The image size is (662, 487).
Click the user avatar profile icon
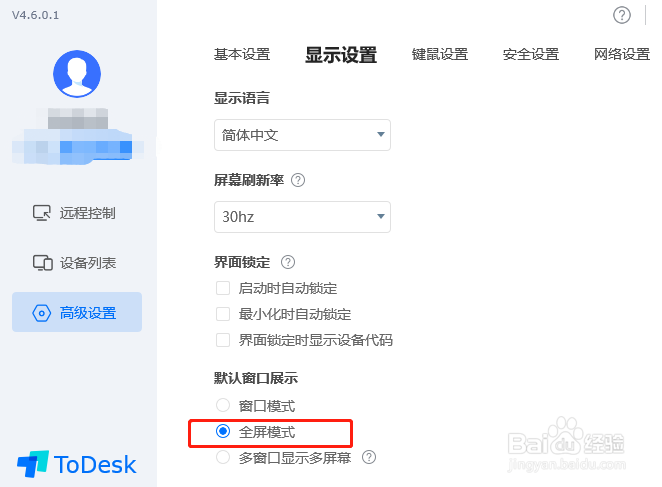coord(77,74)
